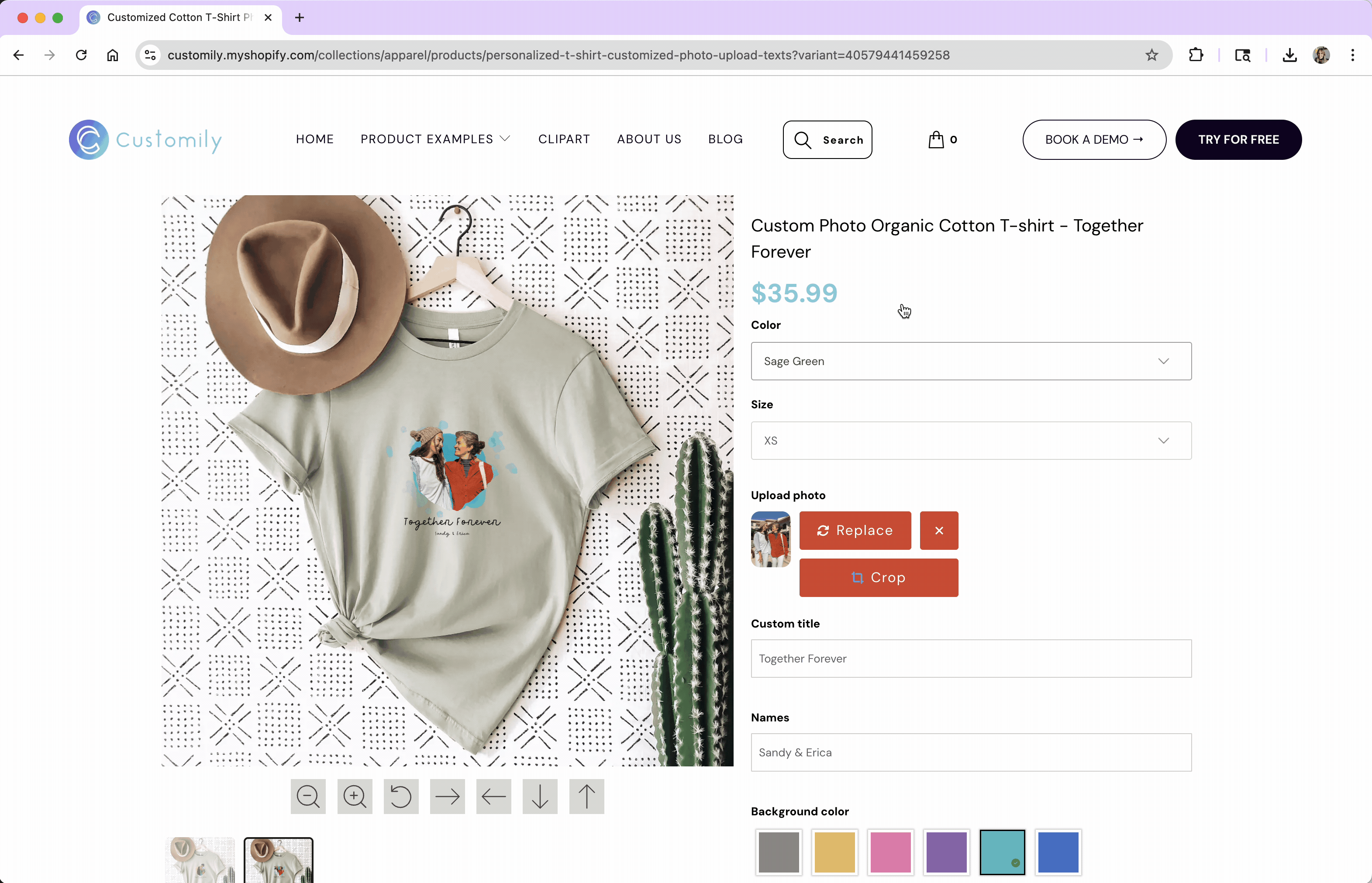Move image right with arrow icon
This screenshot has width=1372, height=883.
coord(447,797)
